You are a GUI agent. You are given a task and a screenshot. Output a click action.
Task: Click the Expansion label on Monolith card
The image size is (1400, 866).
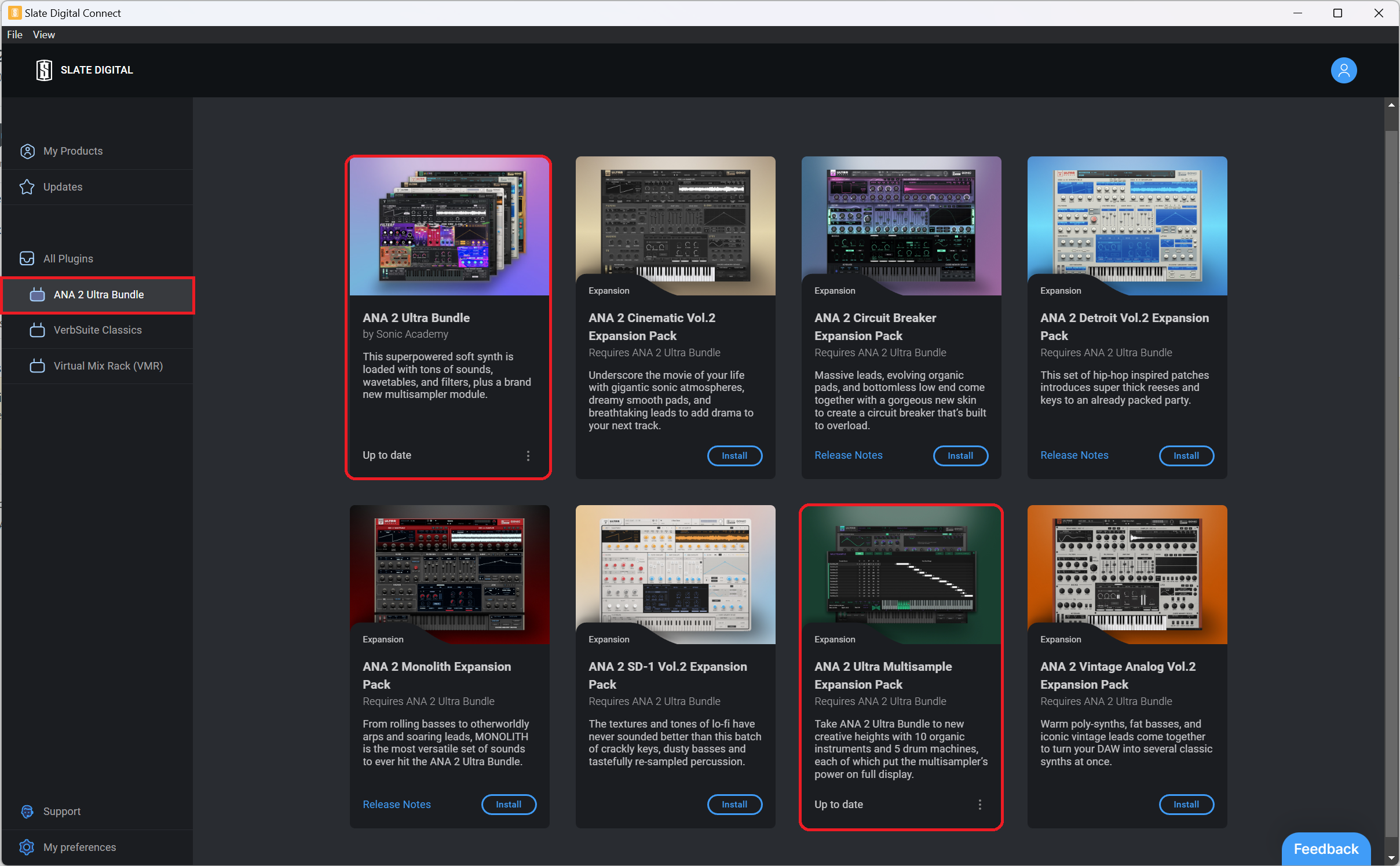coord(383,640)
